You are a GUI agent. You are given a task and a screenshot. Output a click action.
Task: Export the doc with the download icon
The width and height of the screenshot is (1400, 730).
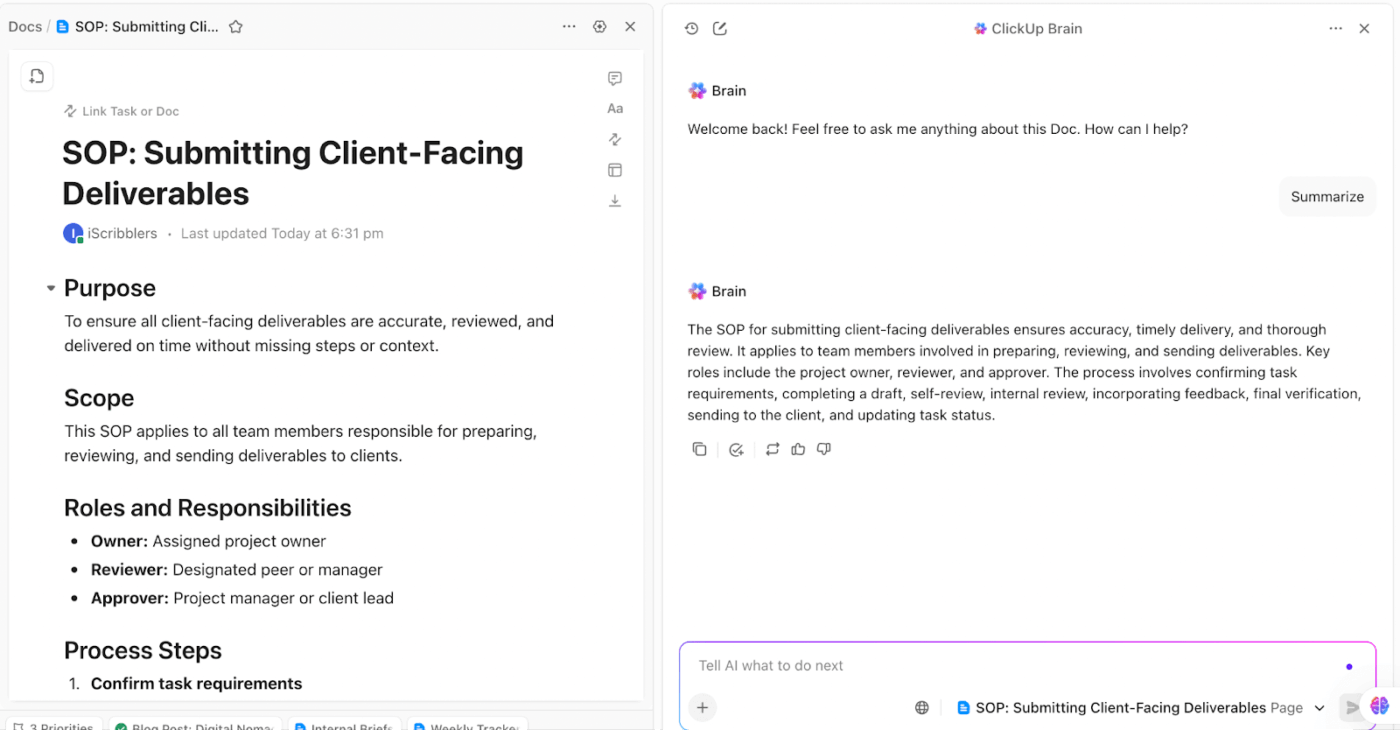point(615,200)
